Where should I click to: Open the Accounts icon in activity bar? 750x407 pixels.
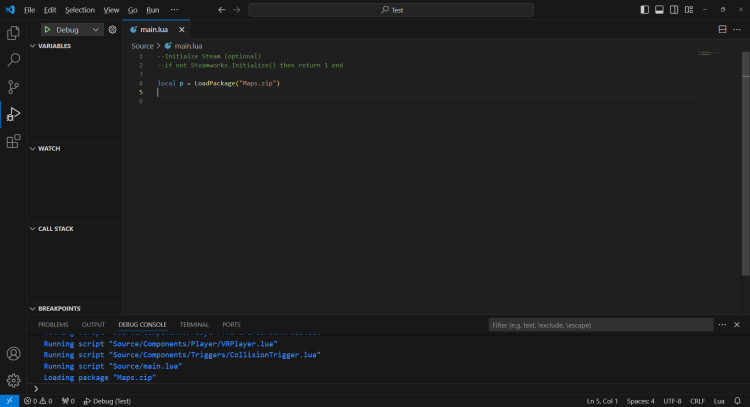(x=14, y=353)
